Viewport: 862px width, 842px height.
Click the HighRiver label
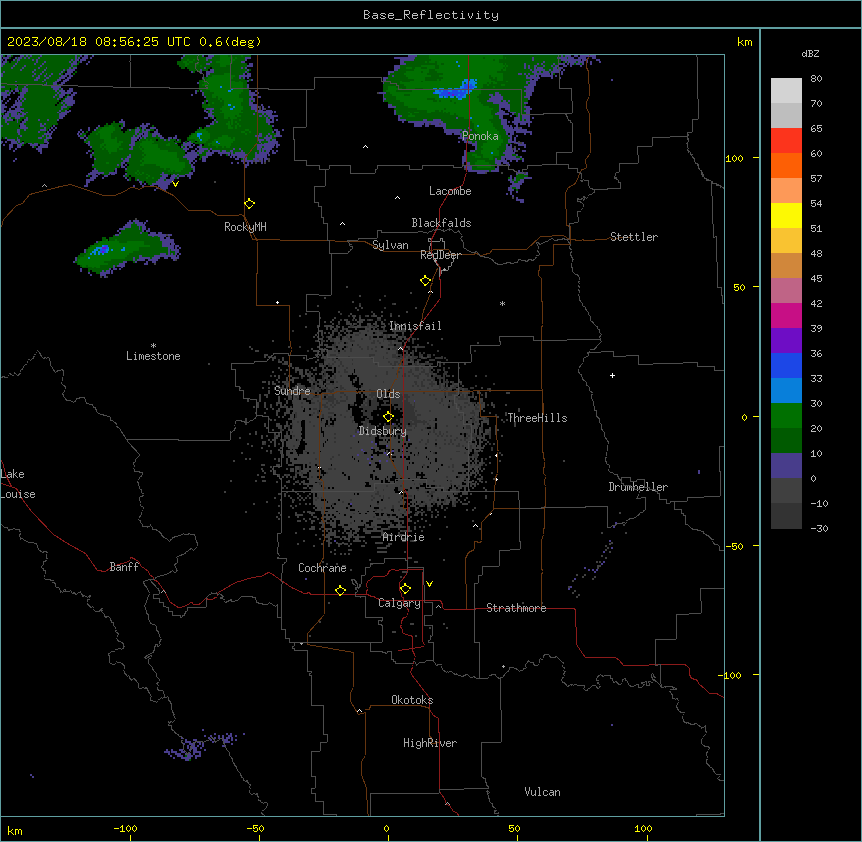point(430,743)
